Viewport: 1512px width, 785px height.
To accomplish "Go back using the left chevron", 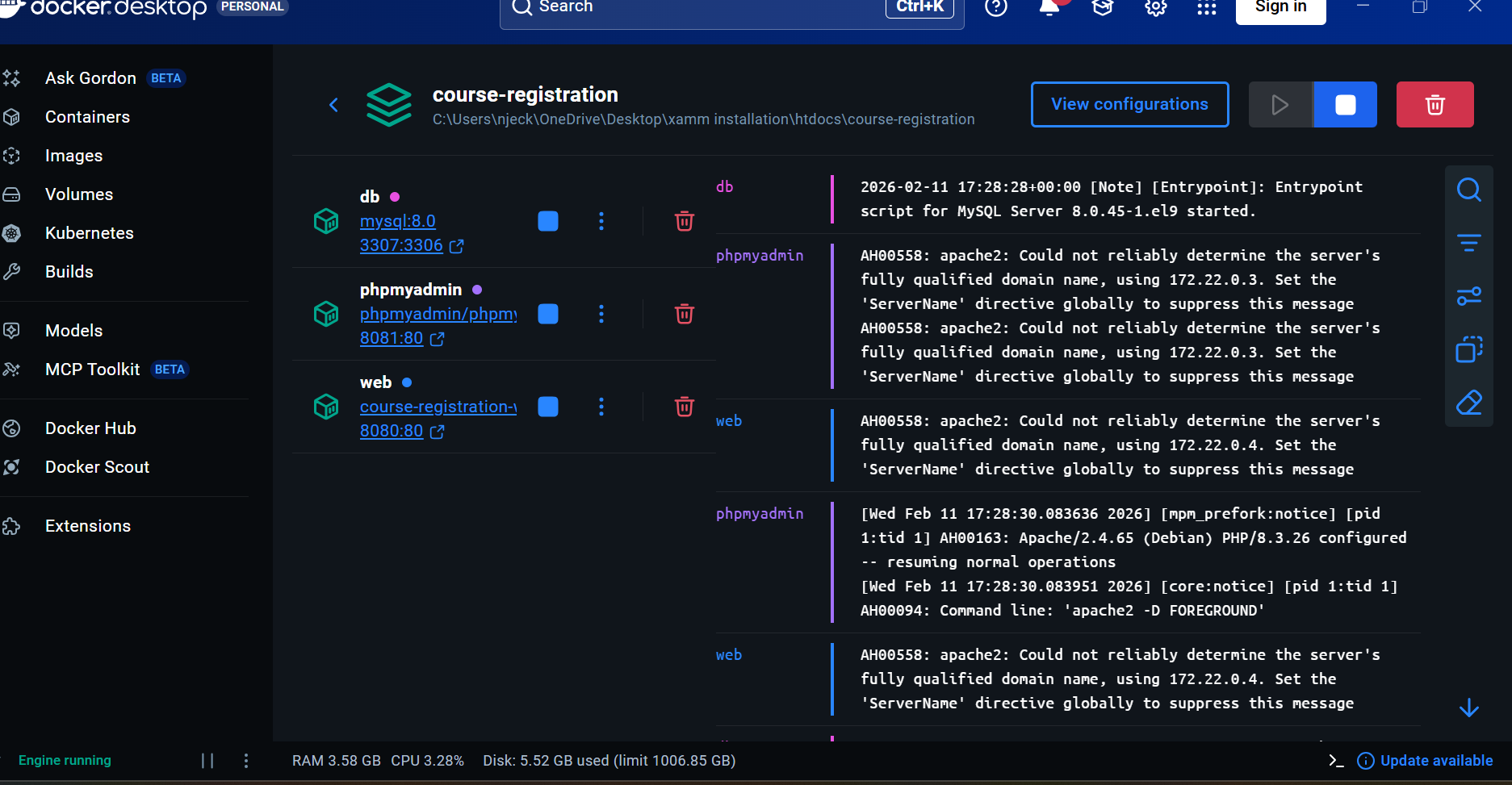I will [333, 105].
